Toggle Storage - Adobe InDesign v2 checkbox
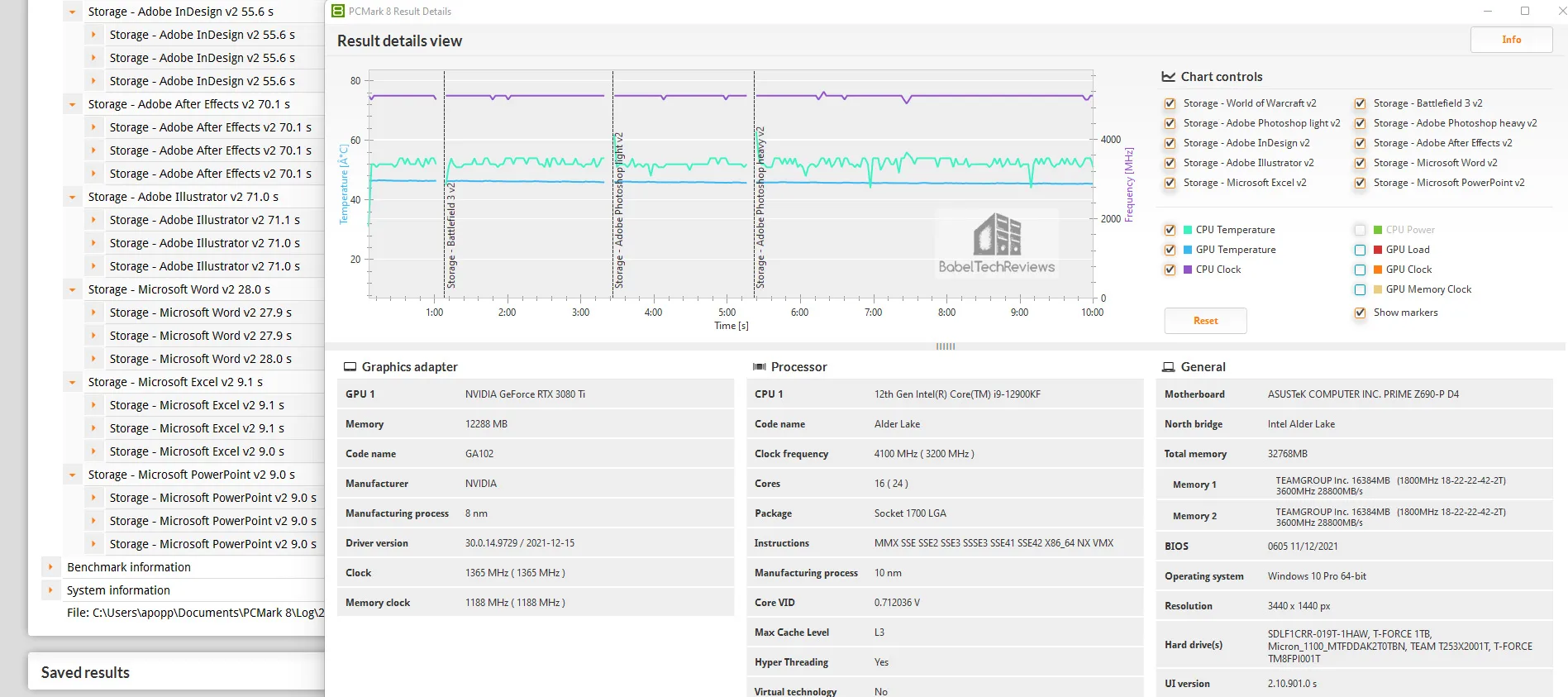This screenshot has width=1568, height=697. [1170, 143]
